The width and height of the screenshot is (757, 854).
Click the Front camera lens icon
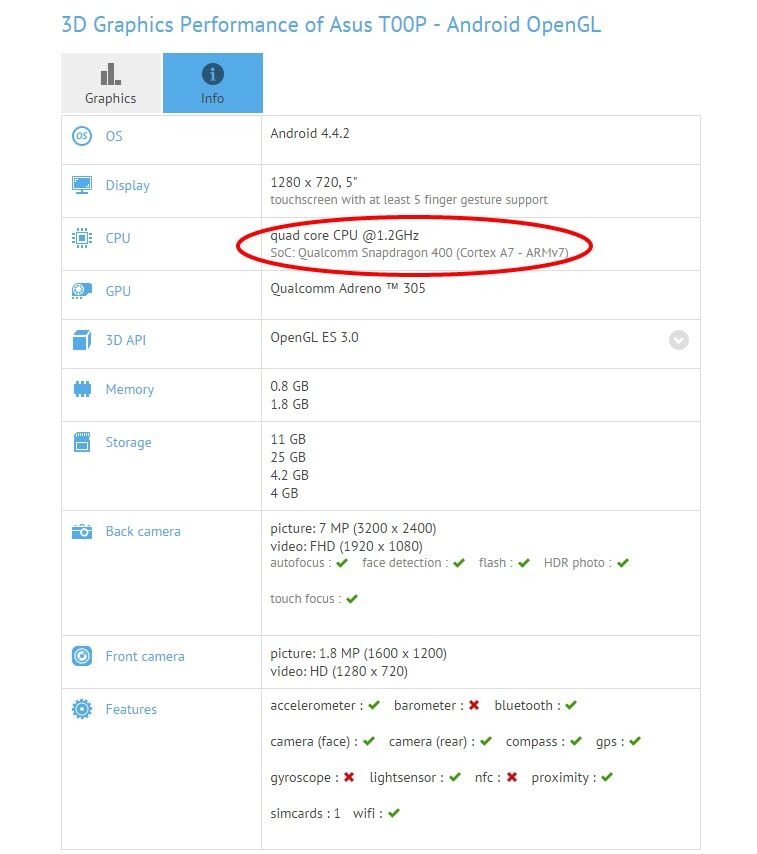click(82, 656)
